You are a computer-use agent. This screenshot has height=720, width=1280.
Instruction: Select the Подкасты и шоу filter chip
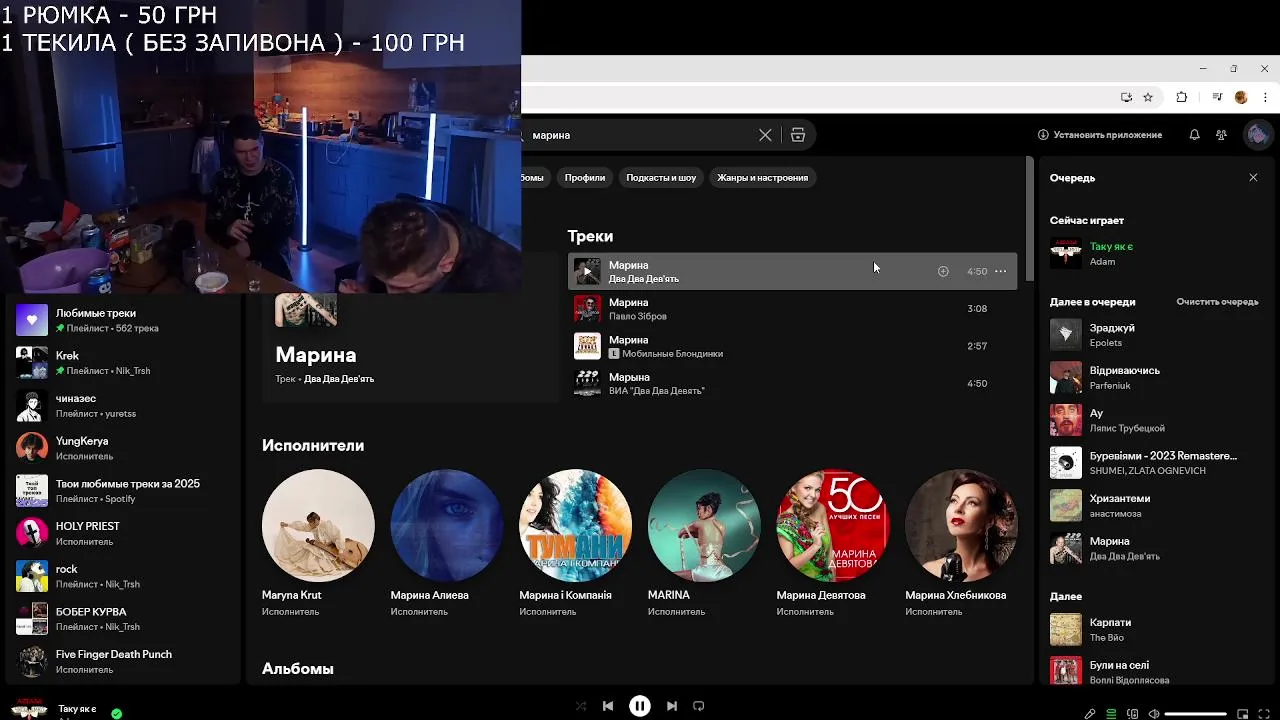661,177
